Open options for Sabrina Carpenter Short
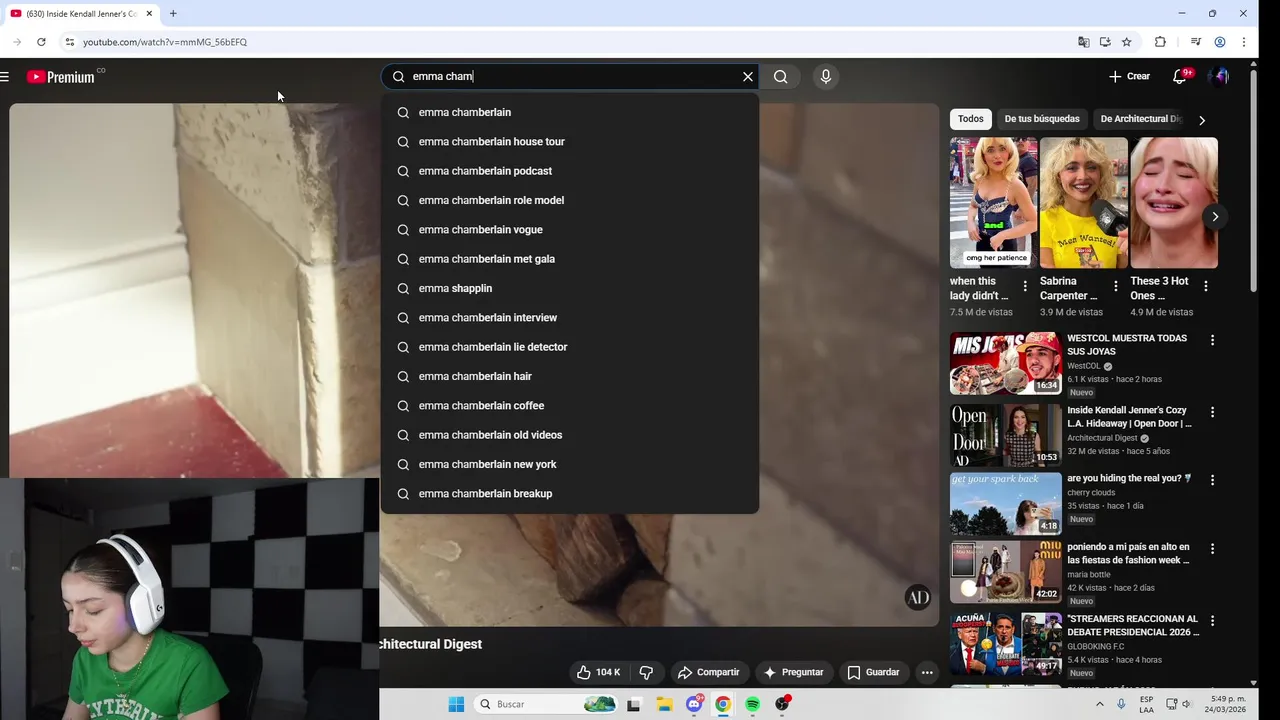This screenshot has width=1280, height=720. [x=1115, y=286]
